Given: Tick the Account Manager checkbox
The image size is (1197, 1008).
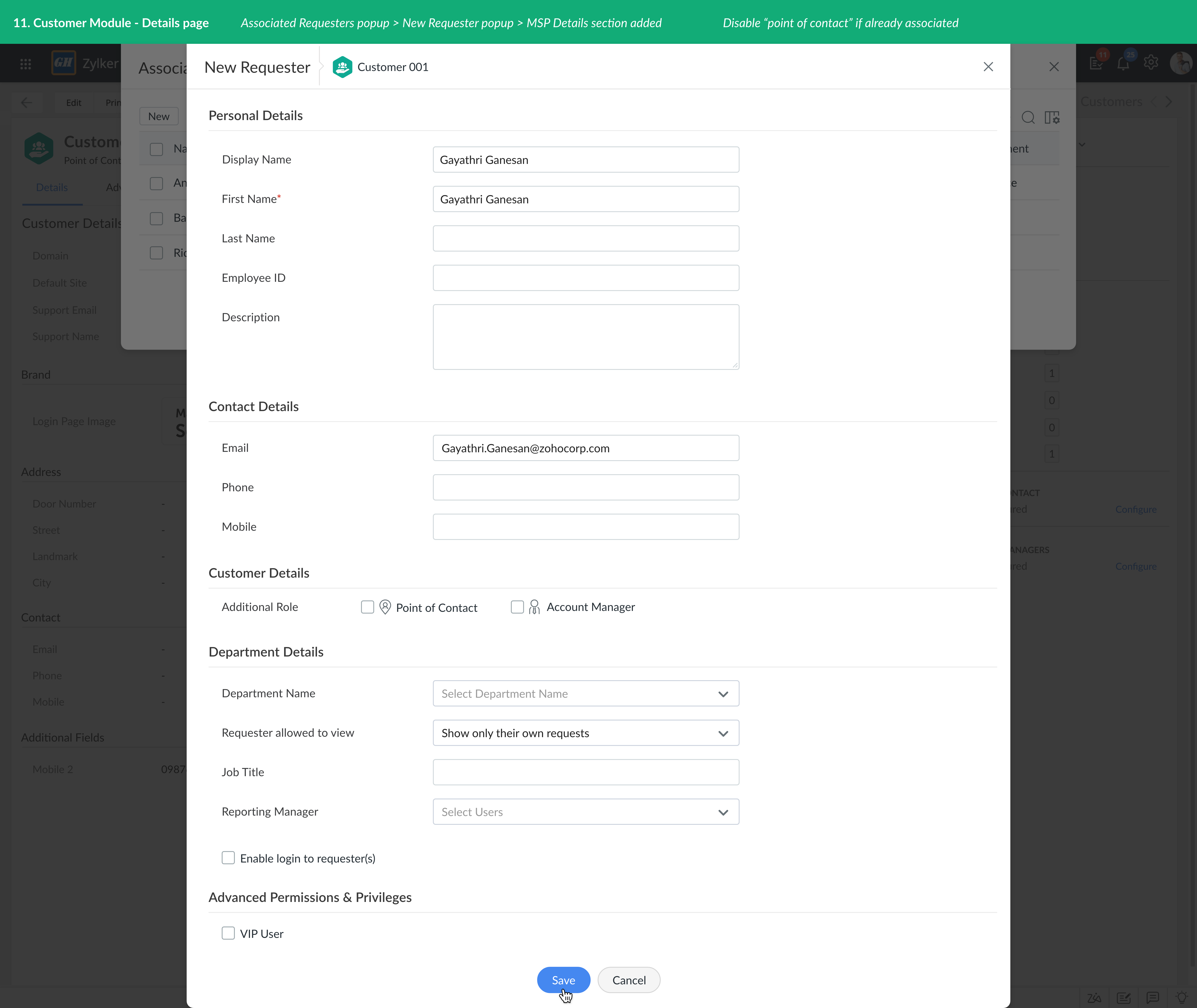Looking at the screenshot, I should point(517,607).
